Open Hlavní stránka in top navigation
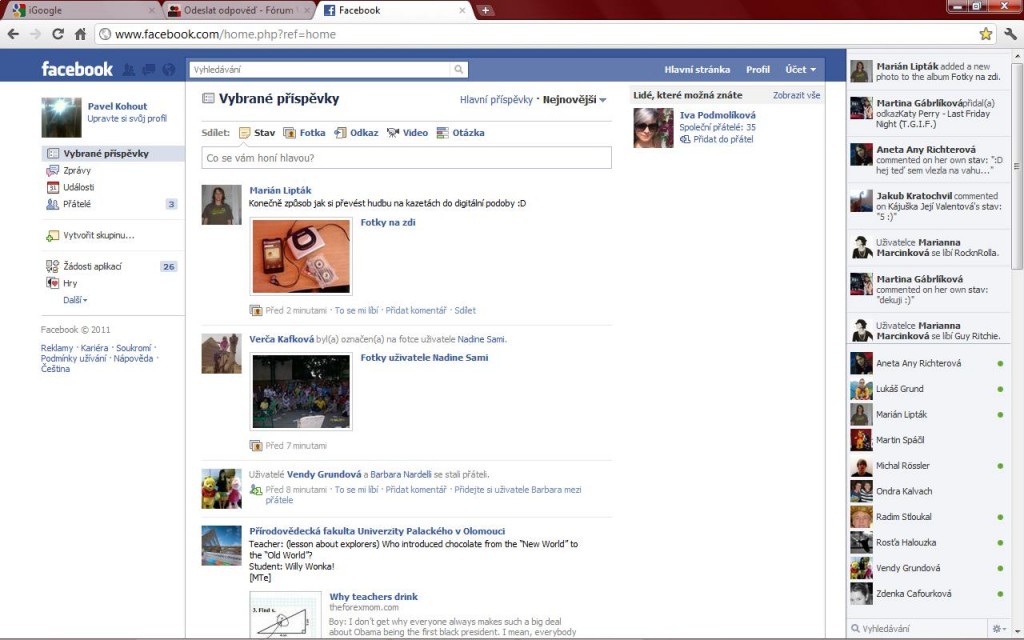The width and height of the screenshot is (1024, 640). tap(697, 69)
